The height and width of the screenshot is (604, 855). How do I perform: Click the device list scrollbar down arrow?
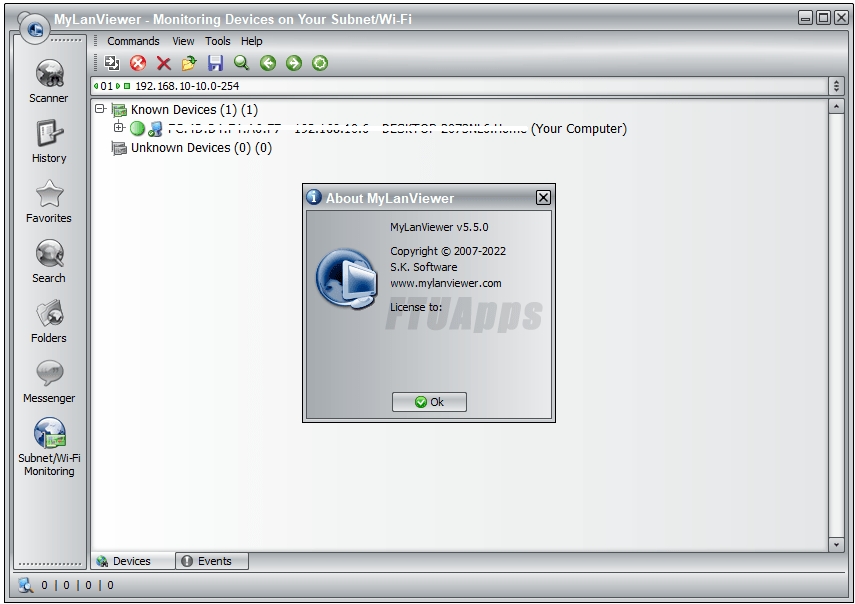[x=836, y=544]
